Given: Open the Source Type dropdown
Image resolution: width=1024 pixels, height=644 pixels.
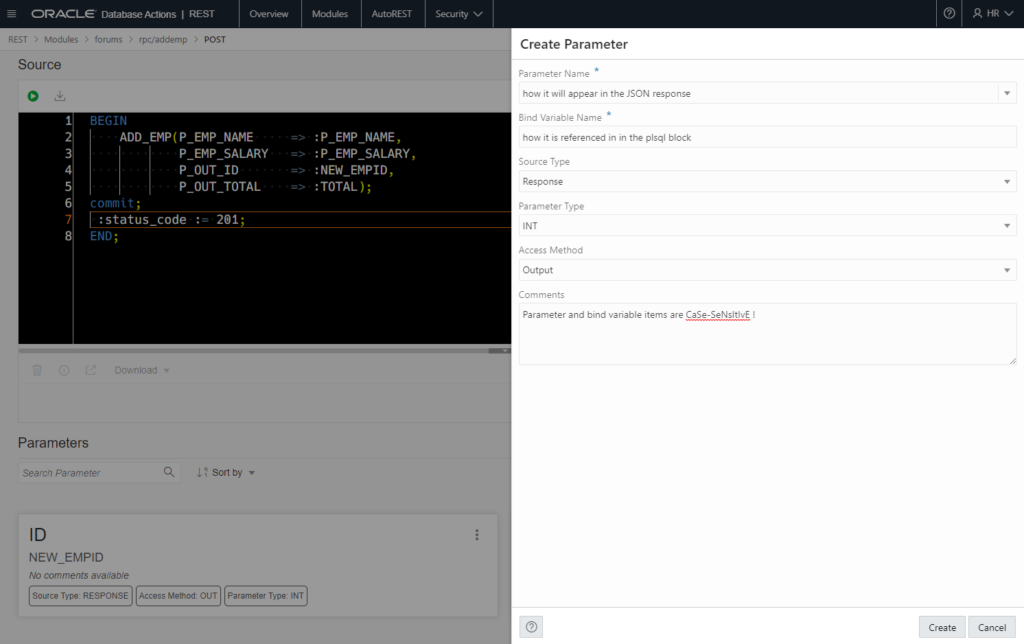Looking at the screenshot, I should 767,182.
